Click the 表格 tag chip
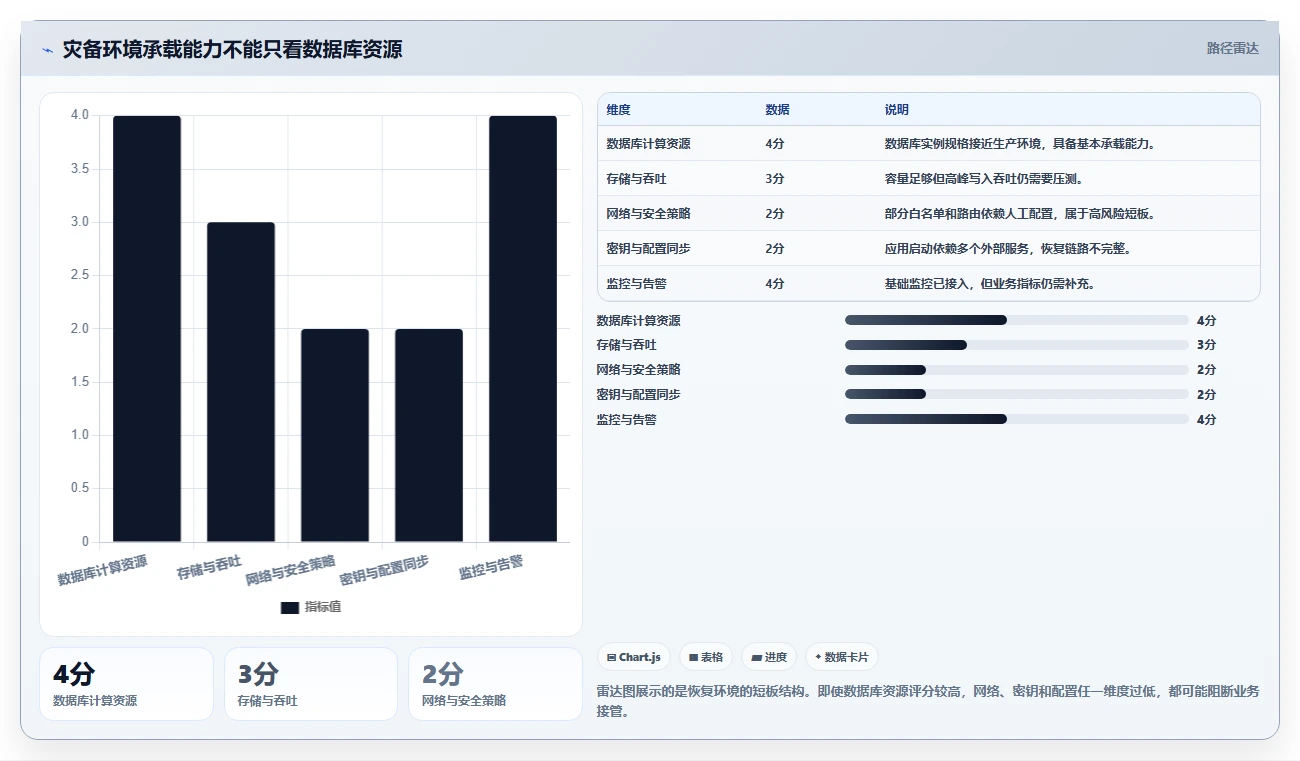The height and width of the screenshot is (761, 1300). tap(706, 657)
